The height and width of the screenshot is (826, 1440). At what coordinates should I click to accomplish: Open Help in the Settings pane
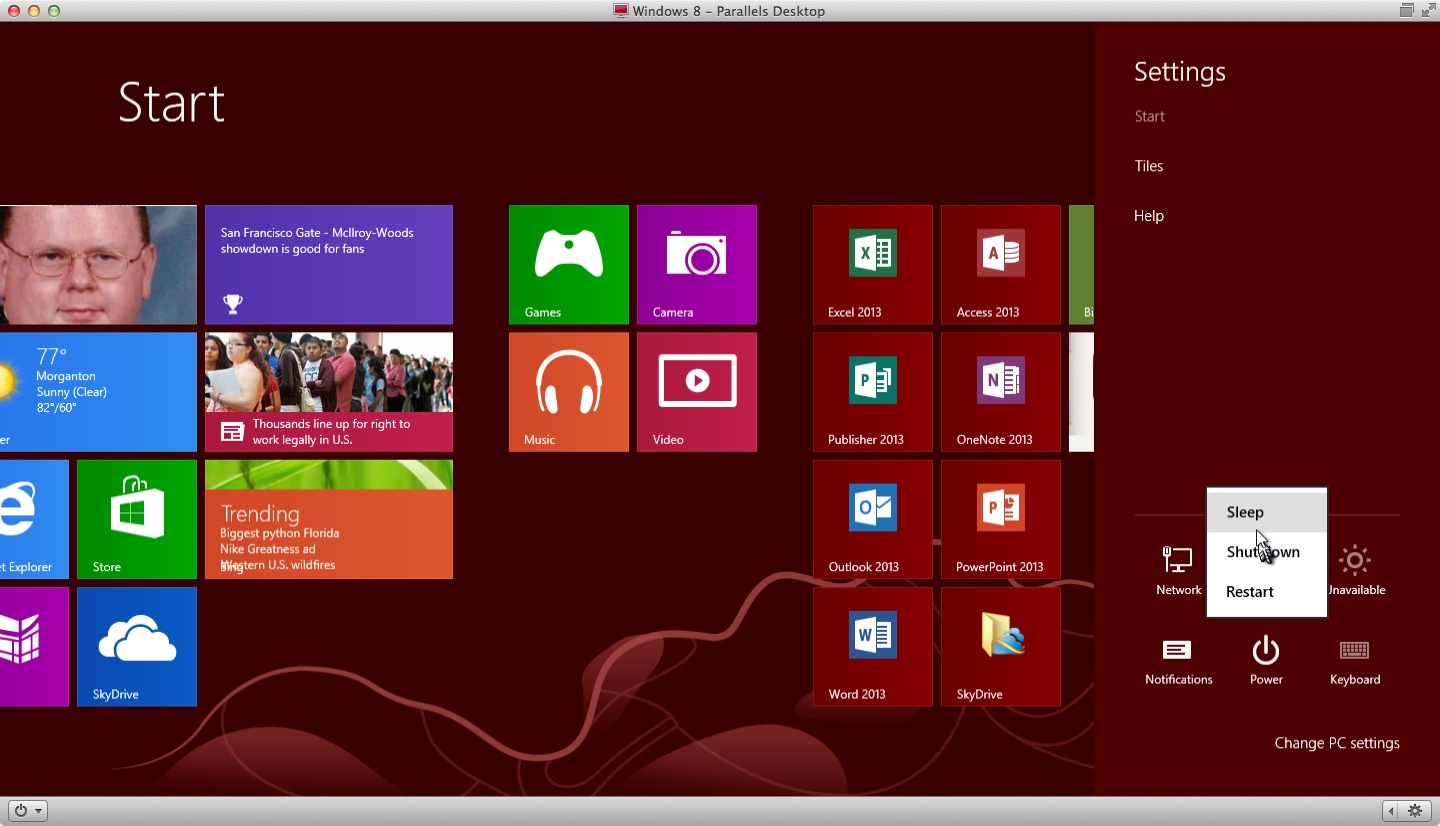click(1149, 216)
